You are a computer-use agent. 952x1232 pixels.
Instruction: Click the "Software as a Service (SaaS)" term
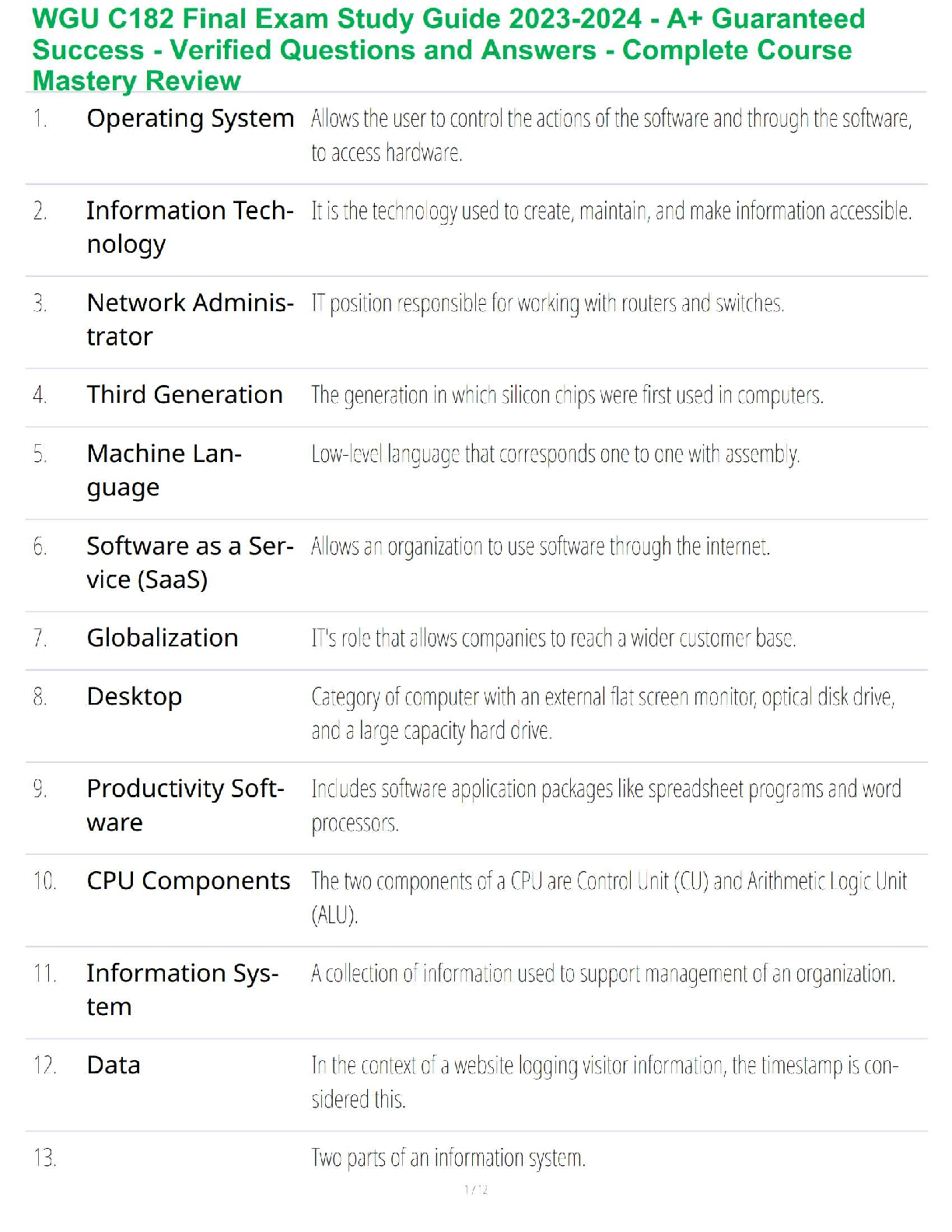pyautogui.click(x=189, y=562)
